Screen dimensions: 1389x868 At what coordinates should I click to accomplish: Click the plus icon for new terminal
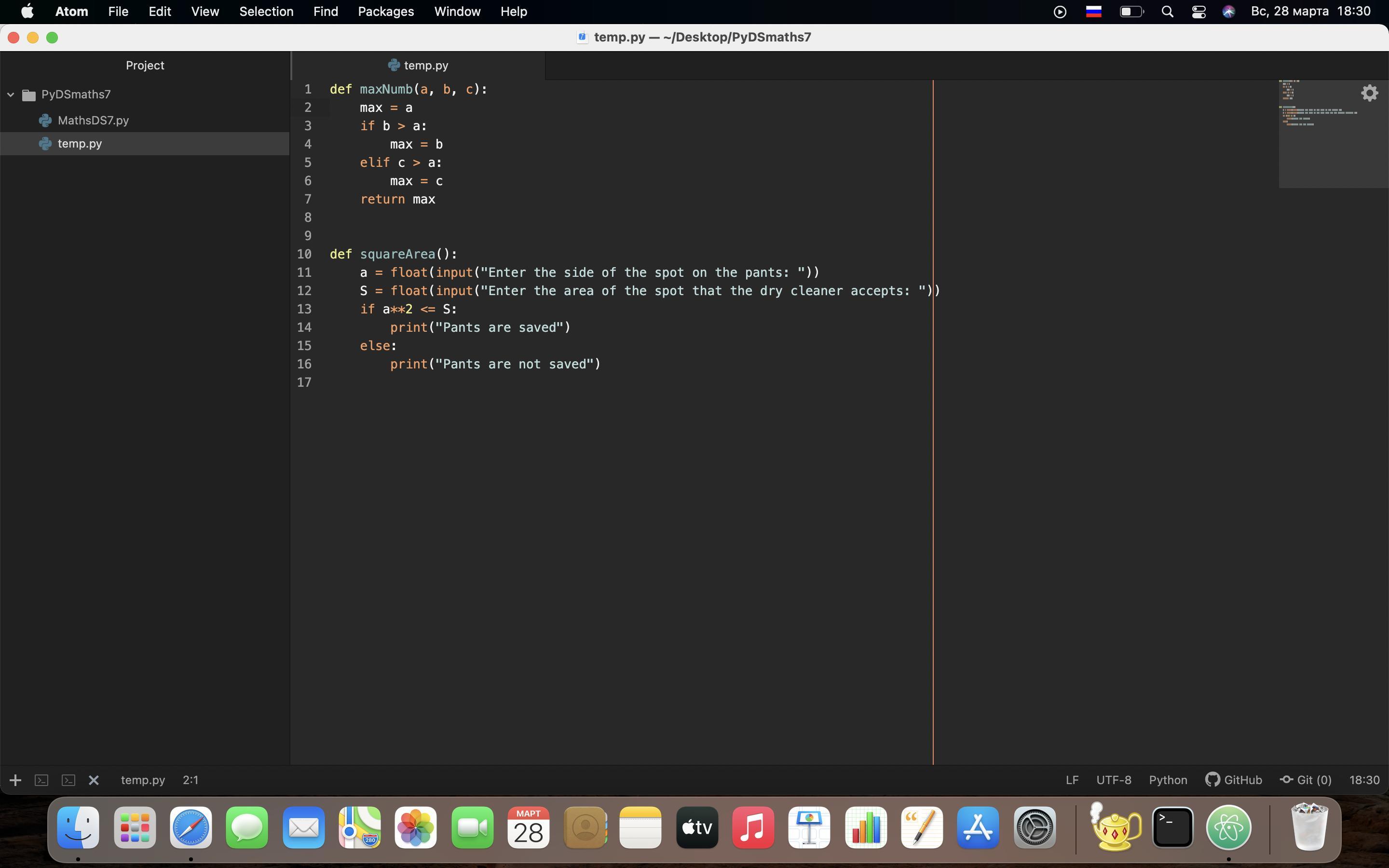coord(15,780)
